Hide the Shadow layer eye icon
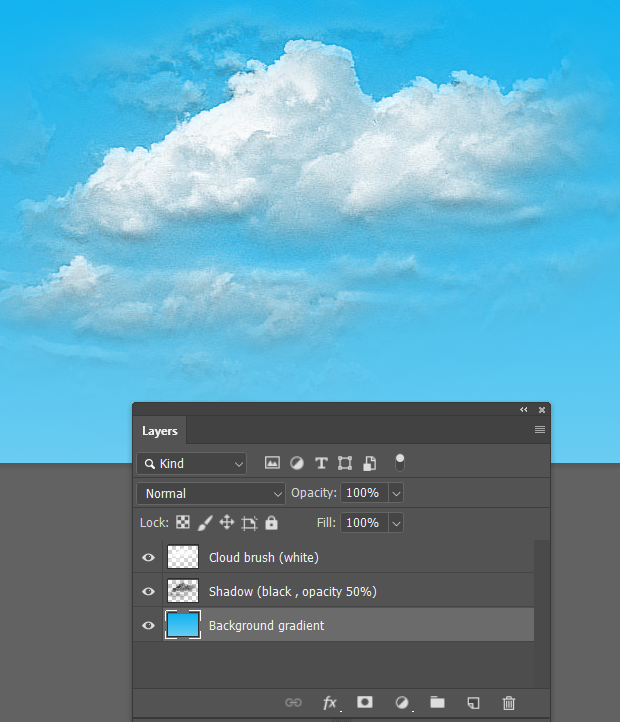 click(148, 591)
